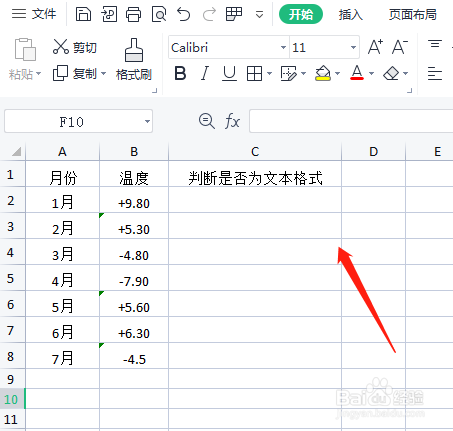
Task: Expand the eraser clear dropdown arrow
Action: coord(405,73)
